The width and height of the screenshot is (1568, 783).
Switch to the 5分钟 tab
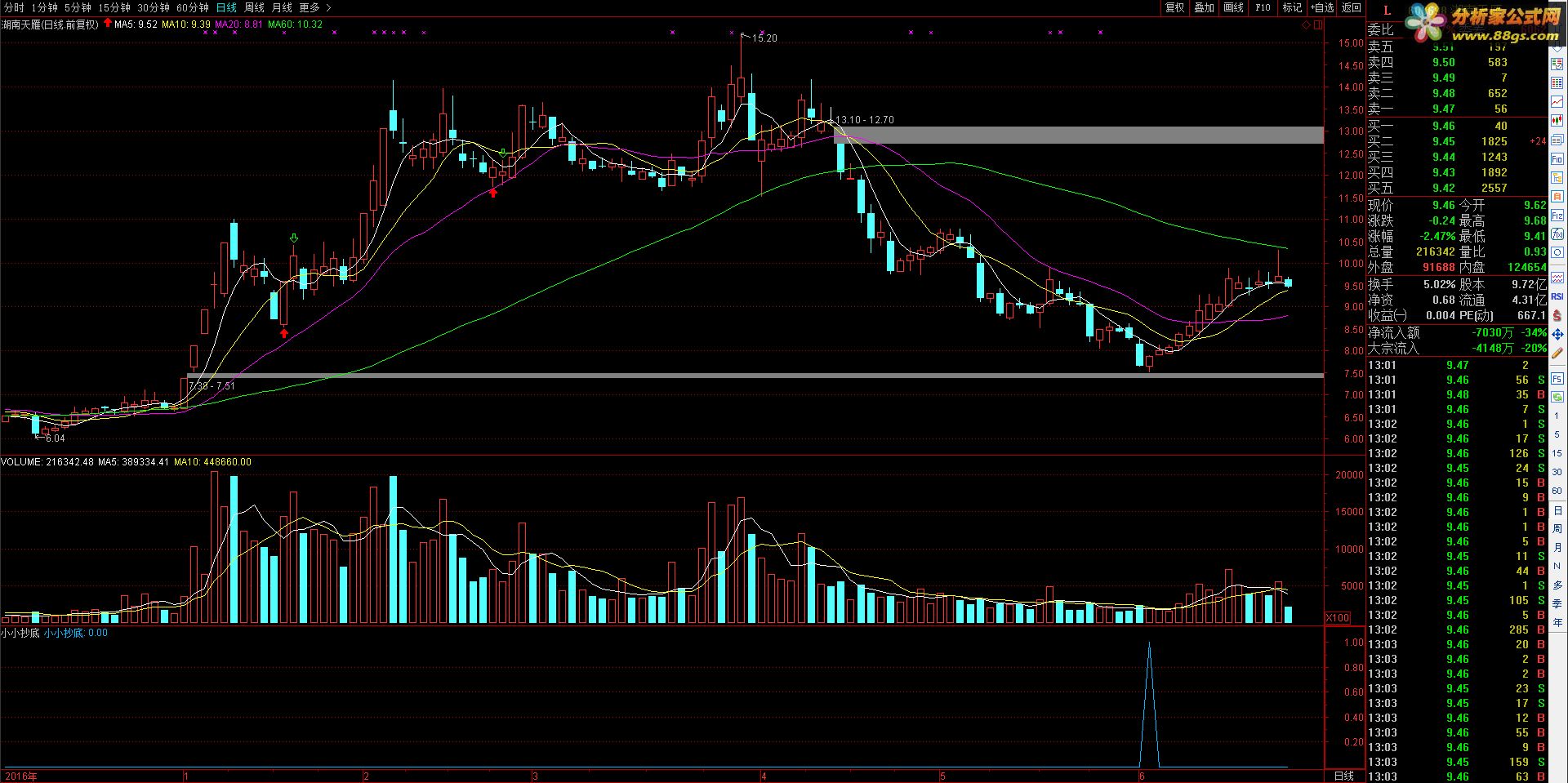(x=78, y=7)
